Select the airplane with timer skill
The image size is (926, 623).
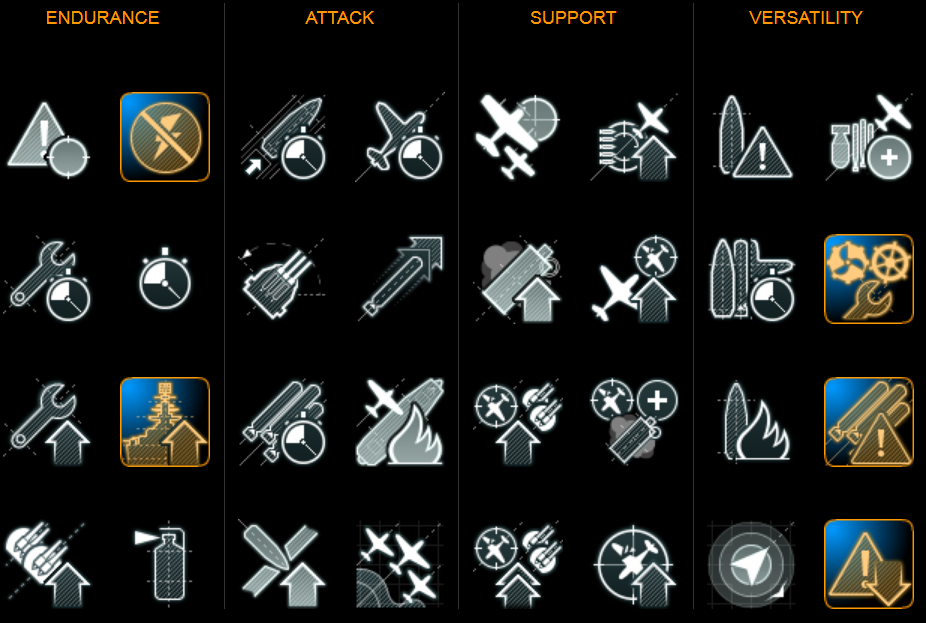[x=399, y=138]
